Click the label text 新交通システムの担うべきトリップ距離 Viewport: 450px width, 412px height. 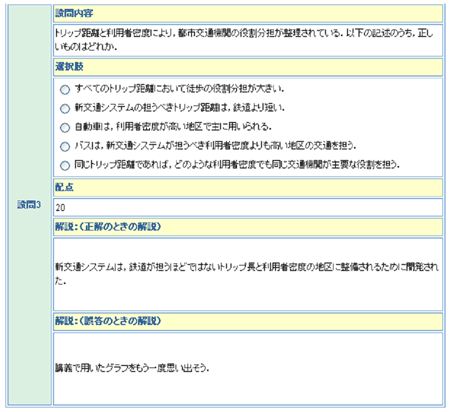point(180,108)
